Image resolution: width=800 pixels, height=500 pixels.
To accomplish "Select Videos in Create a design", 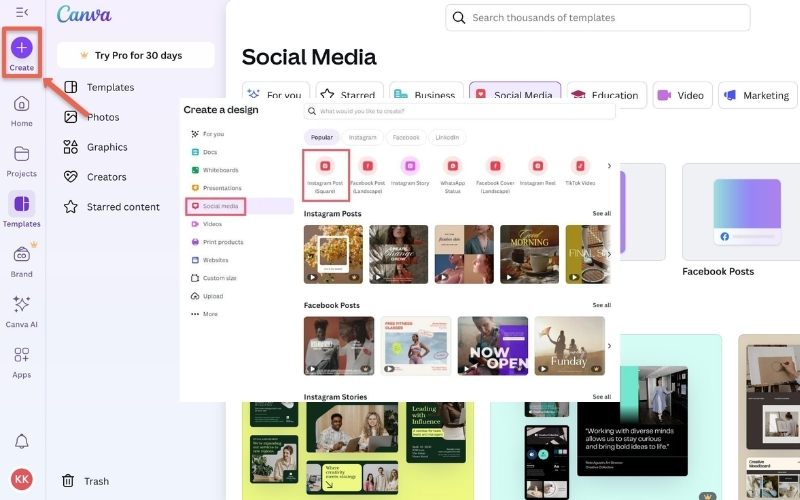I will click(x=207, y=224).
